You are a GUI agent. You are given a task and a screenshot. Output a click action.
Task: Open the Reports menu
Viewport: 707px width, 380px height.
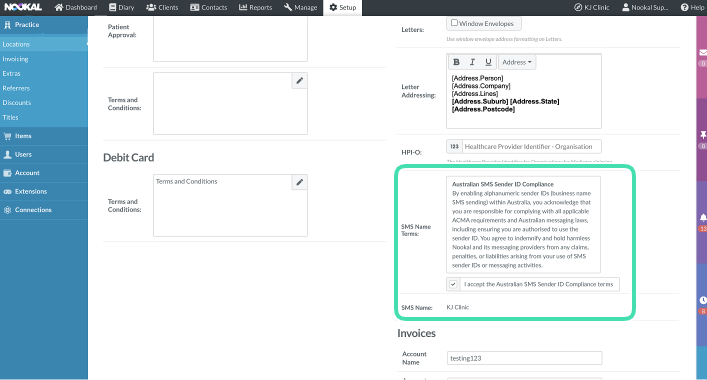(256, 7)
